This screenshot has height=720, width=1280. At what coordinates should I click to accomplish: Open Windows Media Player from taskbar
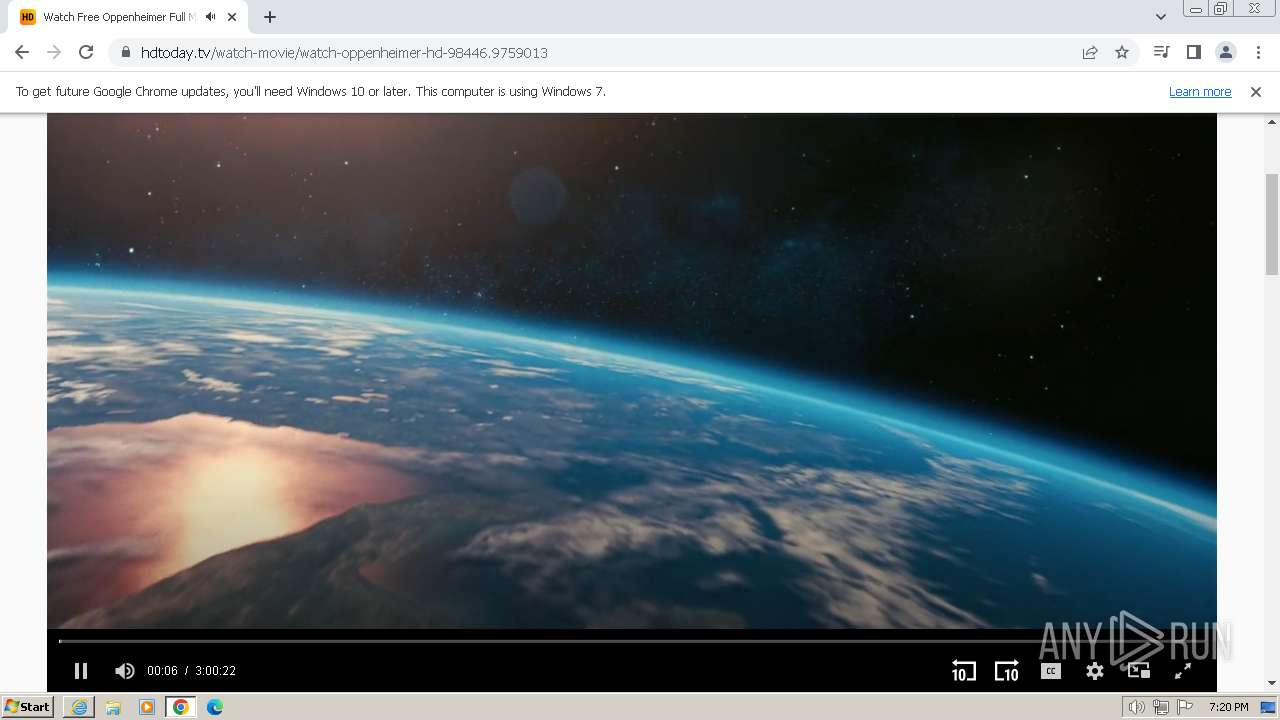147,707
